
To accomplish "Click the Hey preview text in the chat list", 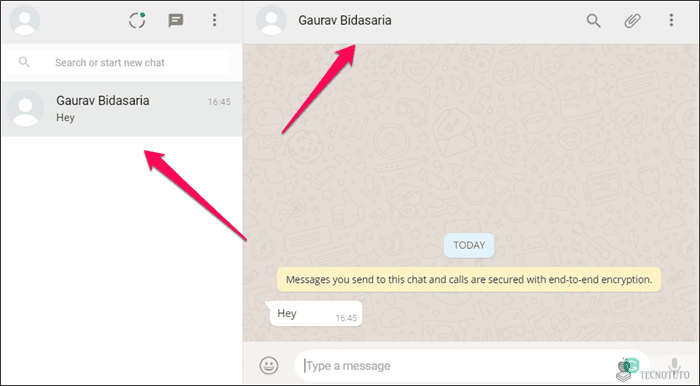I will click(65, 118).
